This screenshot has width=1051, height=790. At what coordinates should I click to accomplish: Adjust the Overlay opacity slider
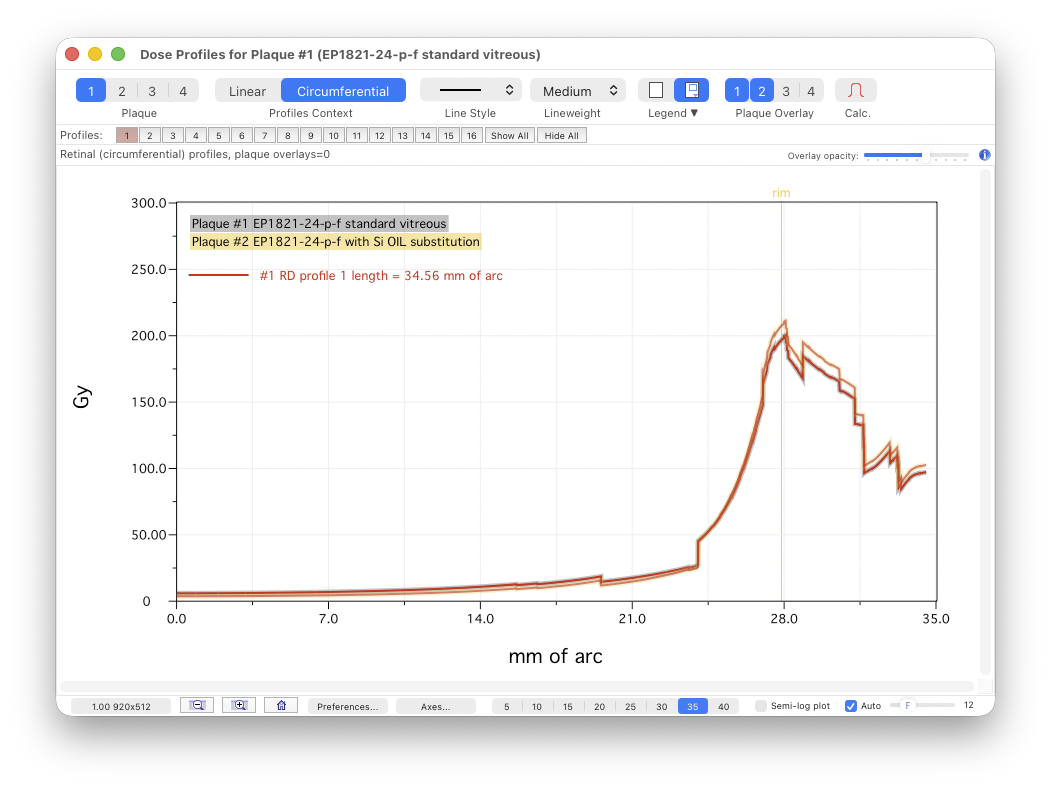pos(915,155)
